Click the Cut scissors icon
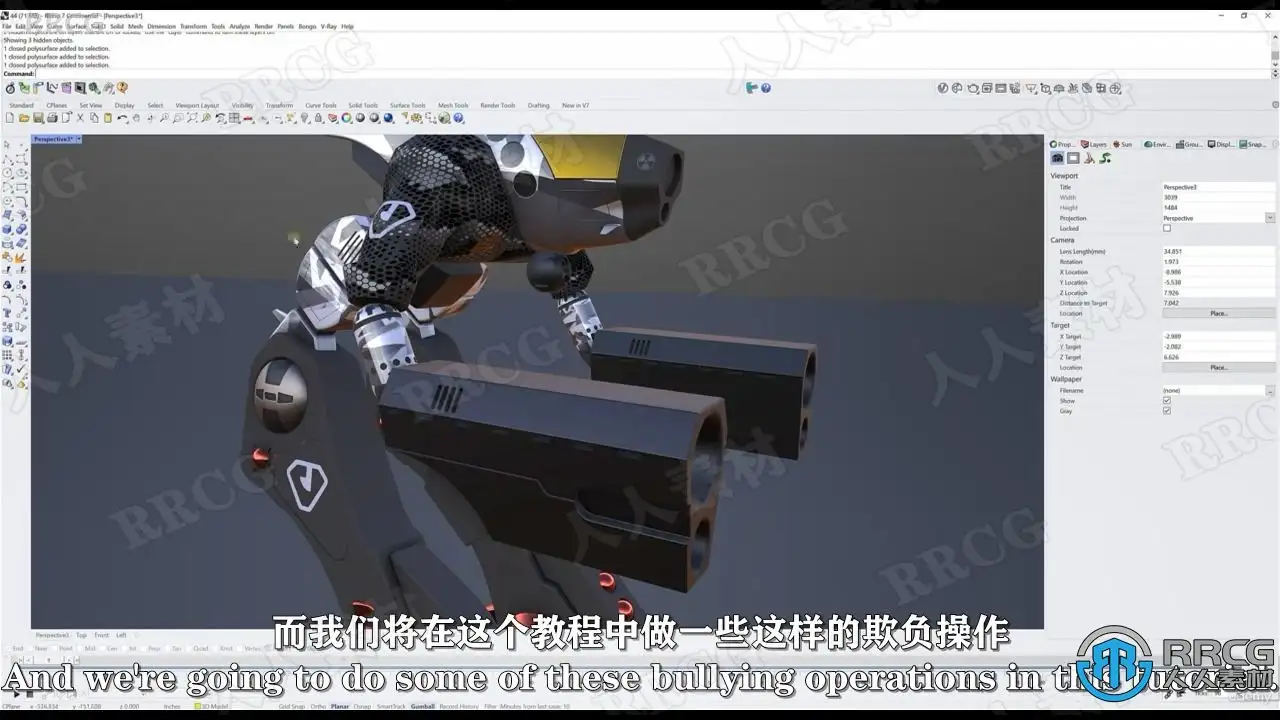 click(80, 118)
